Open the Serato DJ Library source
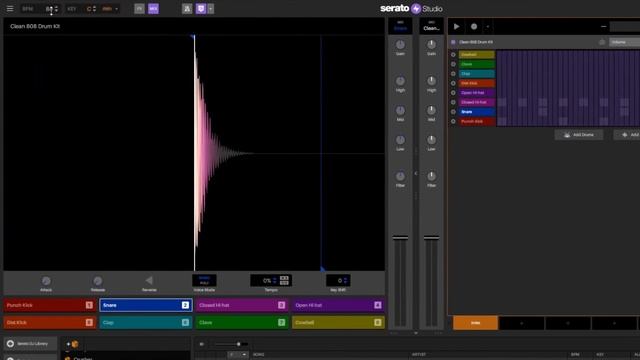This screenshot has height=360, width=640. (30, 344)
